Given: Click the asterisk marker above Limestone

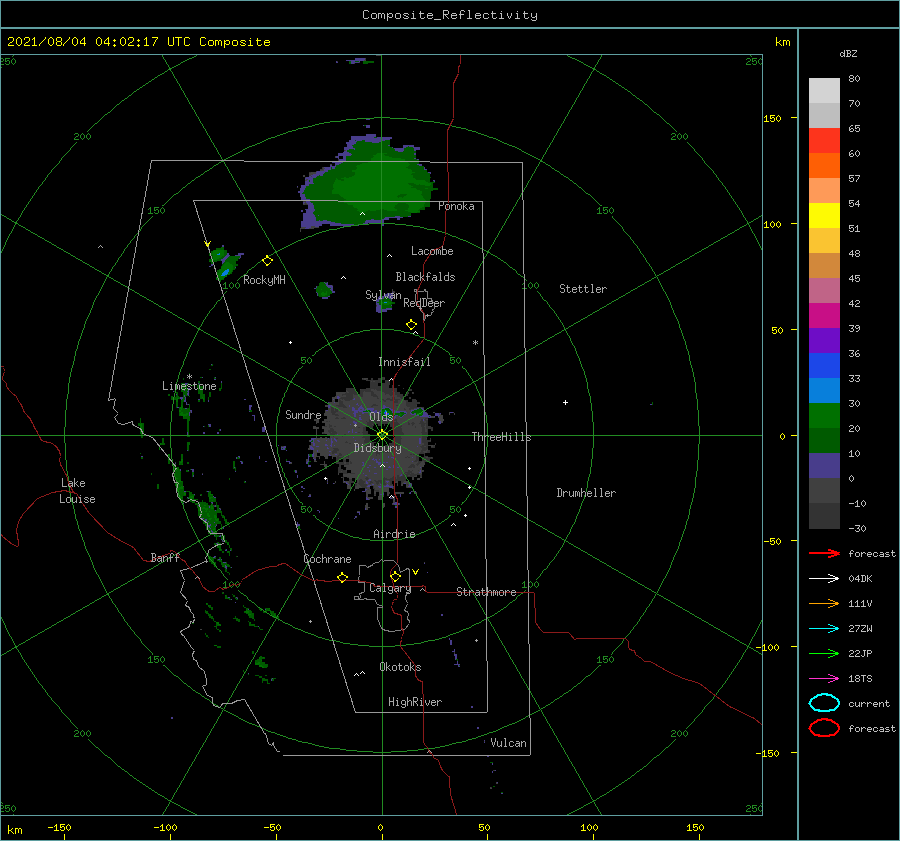Looking at the screenshot, I should pos(189,377).
